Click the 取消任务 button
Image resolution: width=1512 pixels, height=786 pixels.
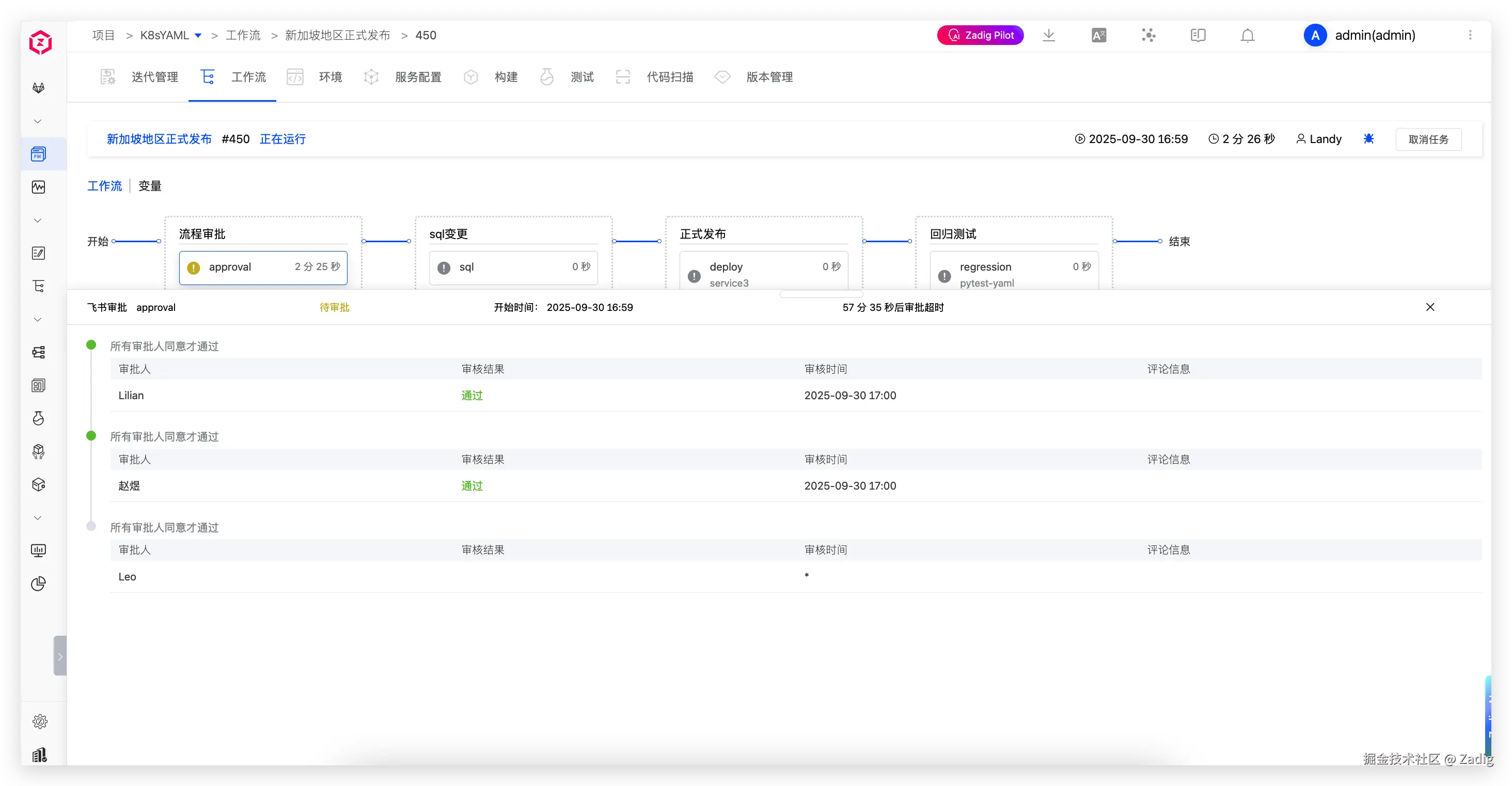click(x=1428, y=139)
